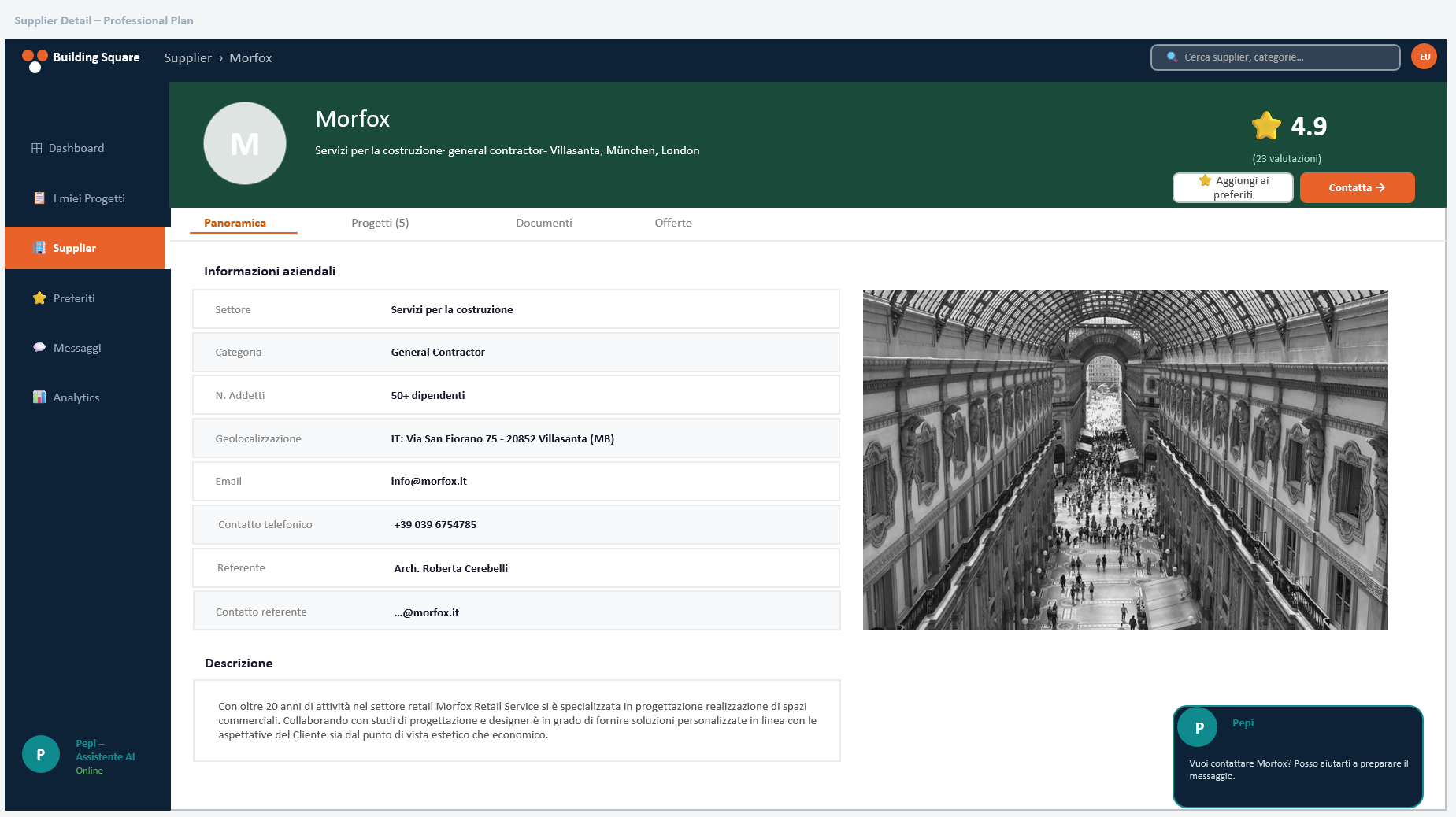The image size is (1456, 817).
Task: Click the EU user avatar icon
Action: click(1425, 57)
